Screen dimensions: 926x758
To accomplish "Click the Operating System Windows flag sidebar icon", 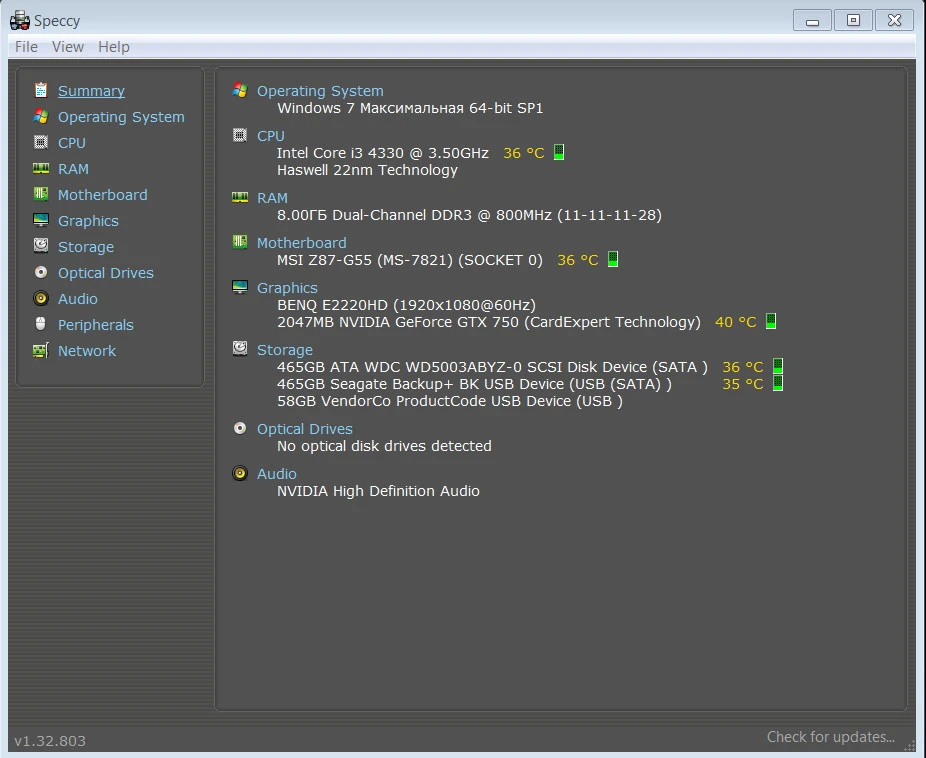I will 41,116.
